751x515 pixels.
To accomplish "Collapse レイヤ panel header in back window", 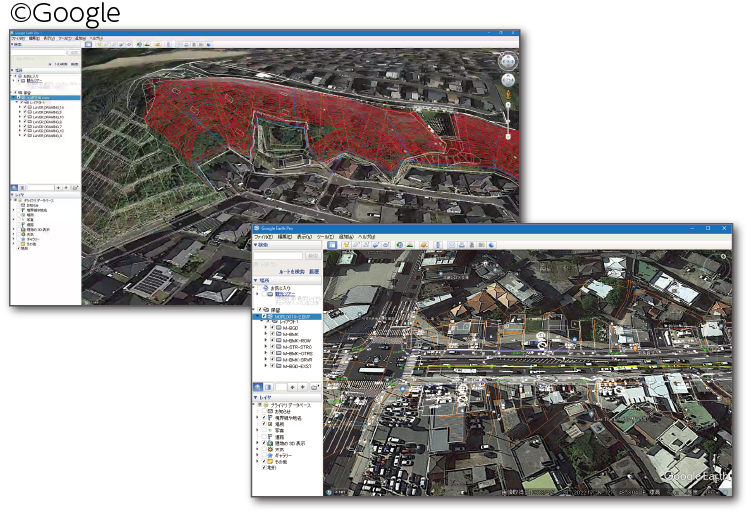I will (46, 195).
